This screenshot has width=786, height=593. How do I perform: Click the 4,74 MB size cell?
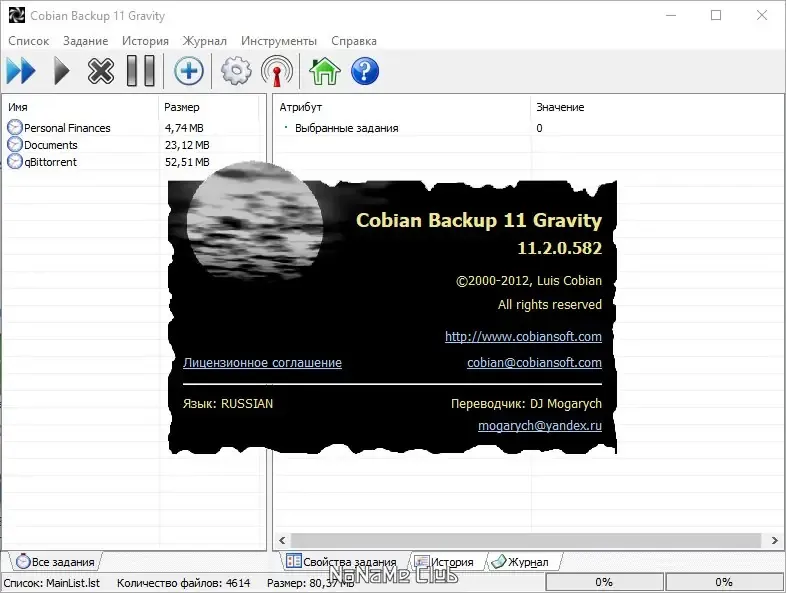[184, 128]
